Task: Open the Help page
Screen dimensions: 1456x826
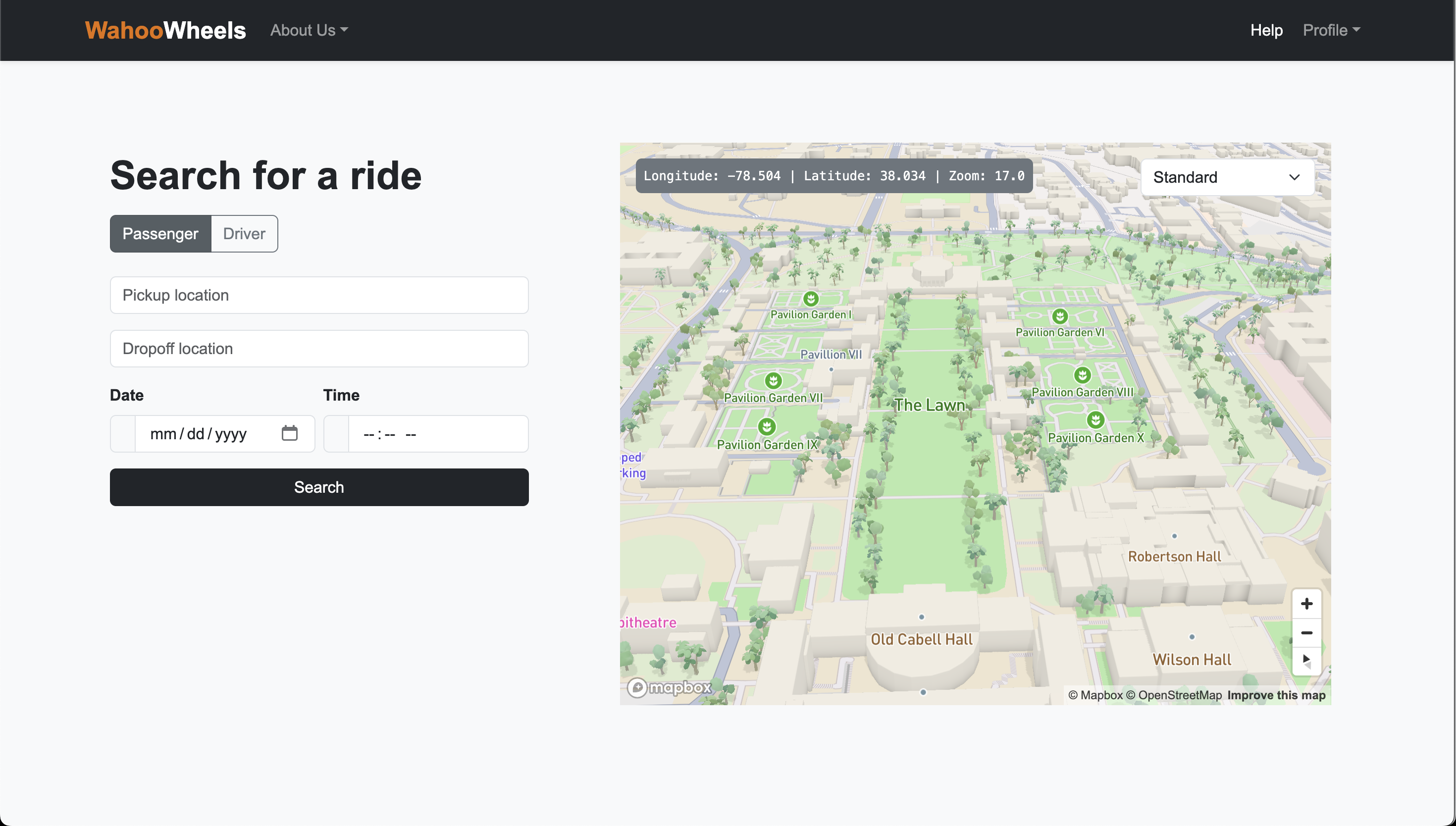Action: pos(1266,30)
